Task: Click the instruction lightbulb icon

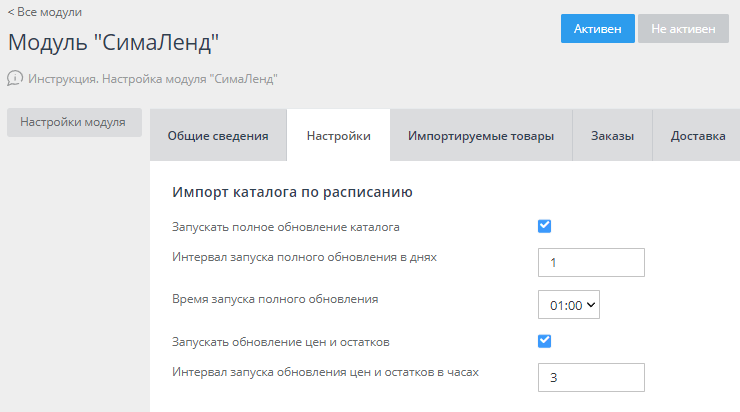Action: (x=15, y=77)
